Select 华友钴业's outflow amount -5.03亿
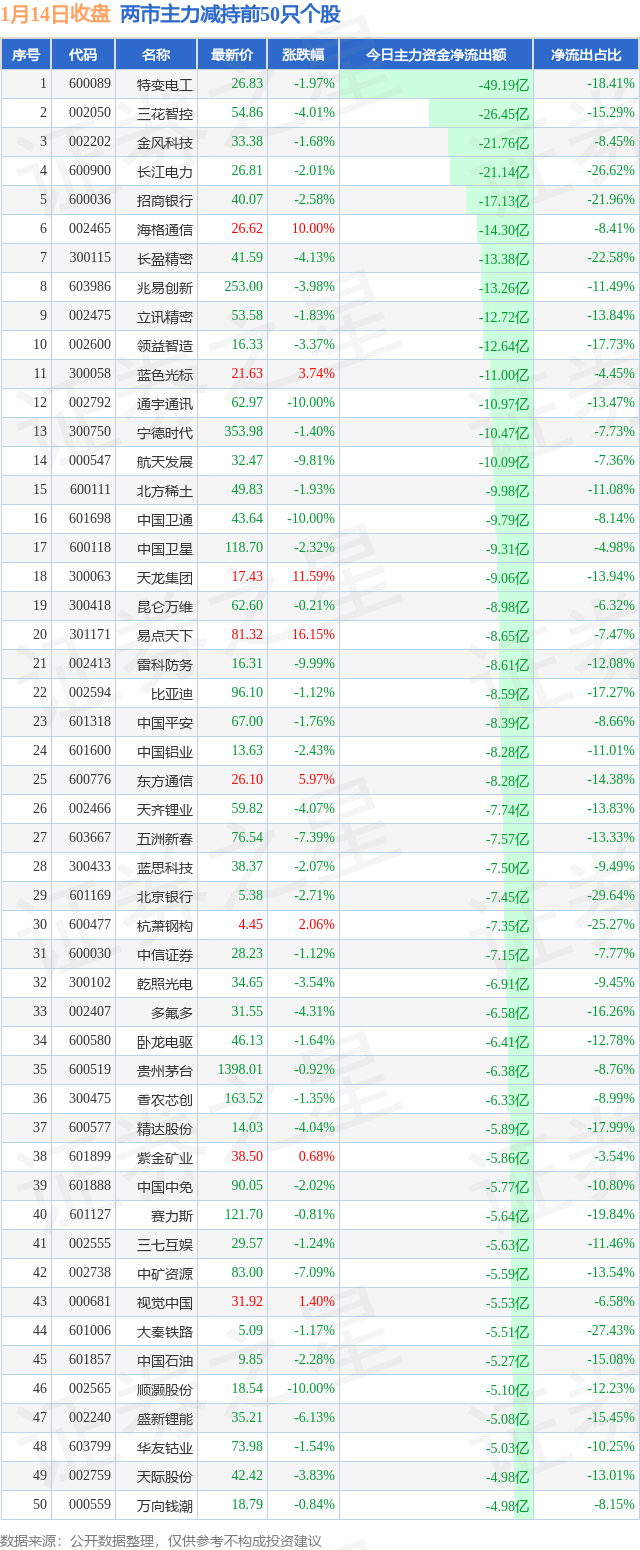 coord(507,1448)
